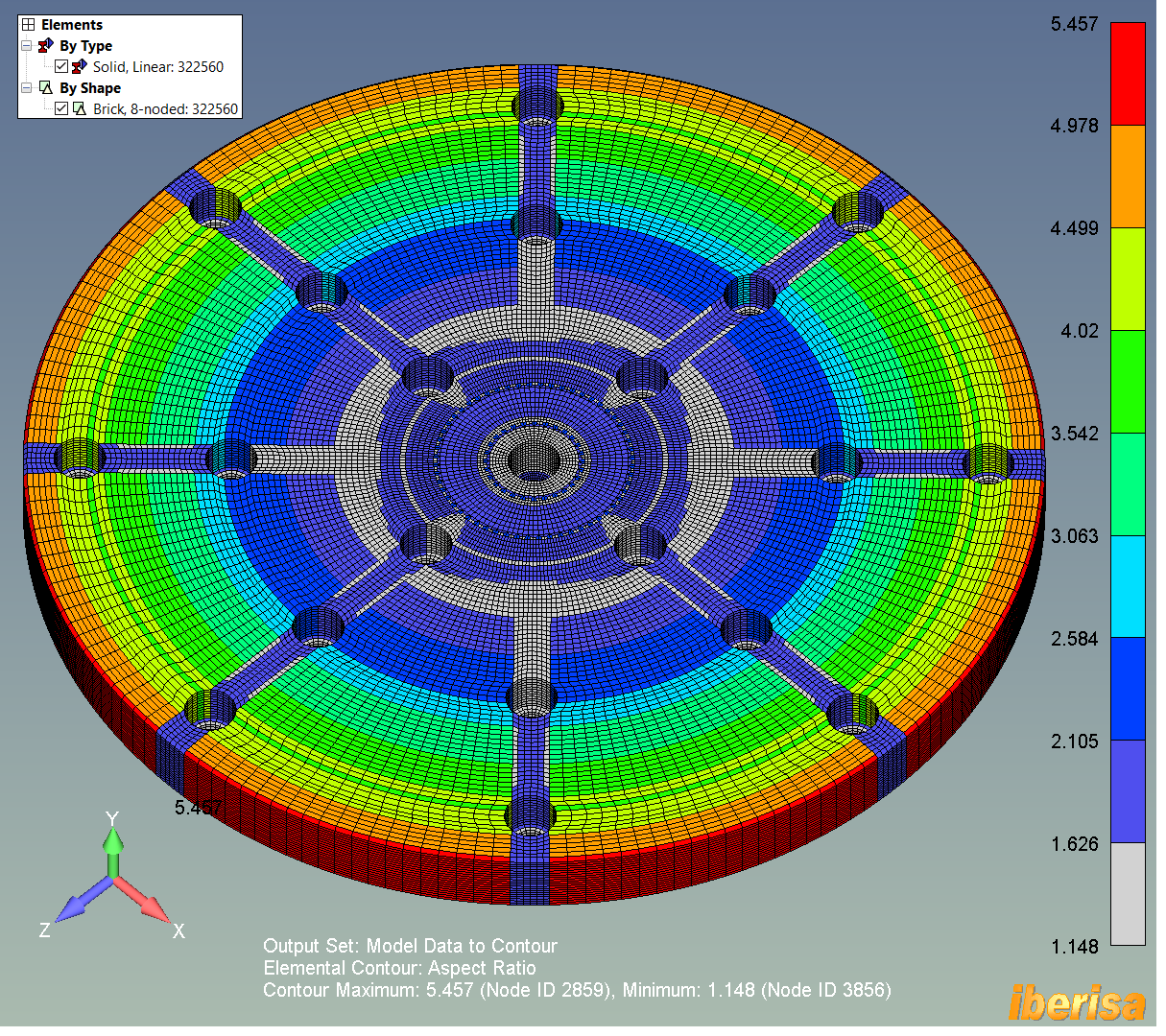Select the 'Solid, Linear: 322560' row text
Screen dimensions: 1166x1036
(x=158, y=67)
